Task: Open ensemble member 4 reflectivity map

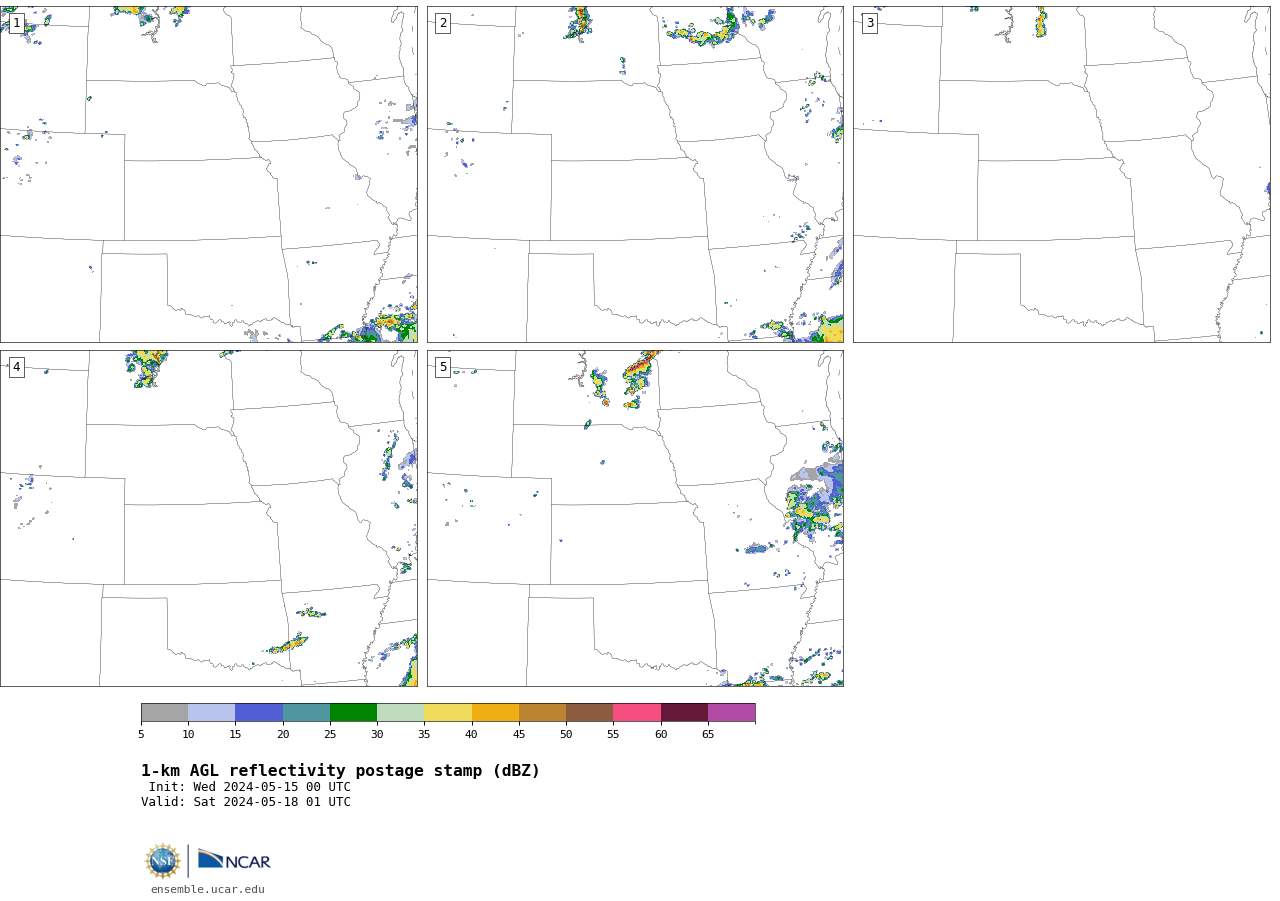Action: (208, 518)
